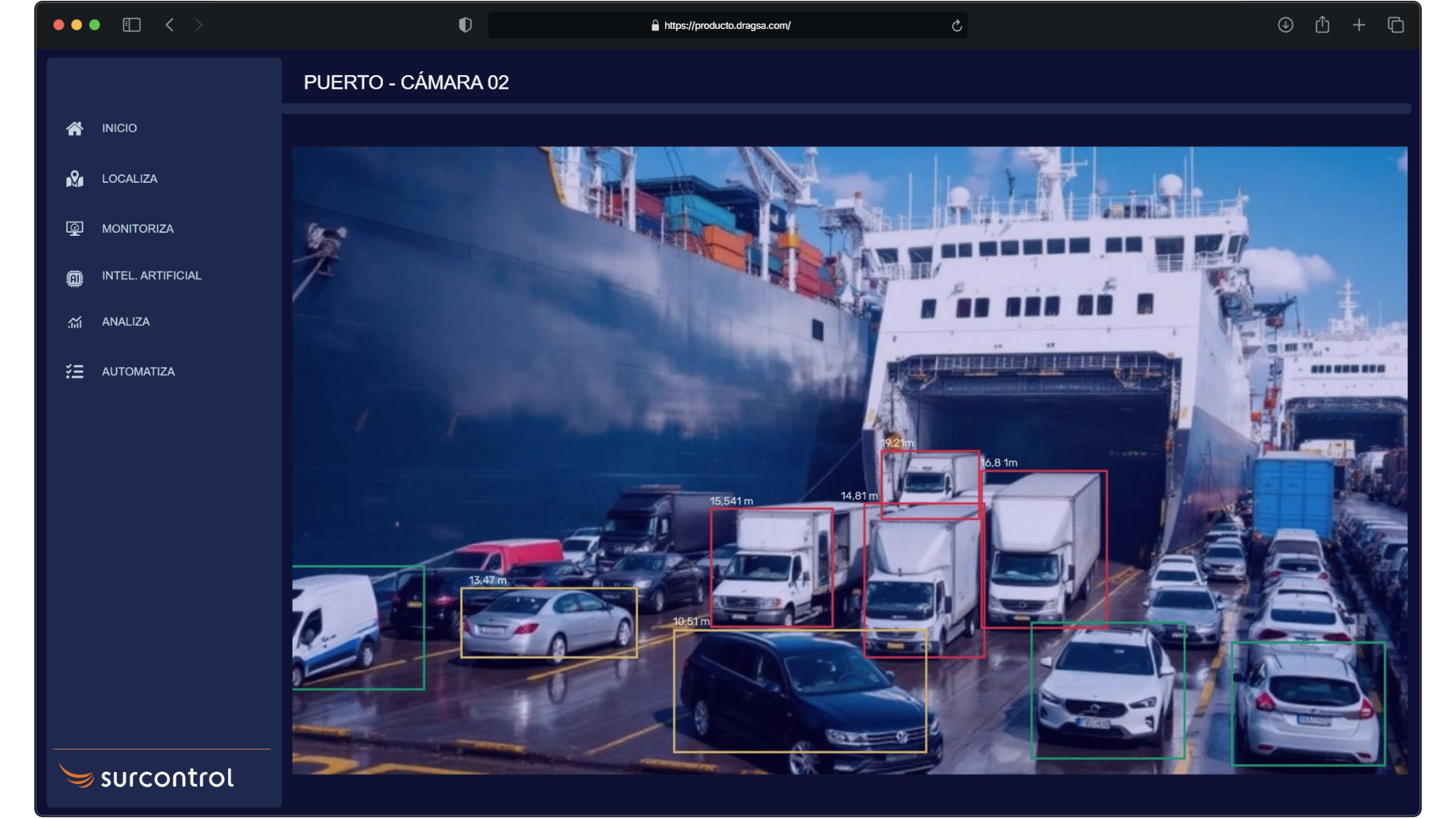Screen dimensions: 1456x819
Task: Click the producto.dragsa.com address field
Action: tap(726, 25)
